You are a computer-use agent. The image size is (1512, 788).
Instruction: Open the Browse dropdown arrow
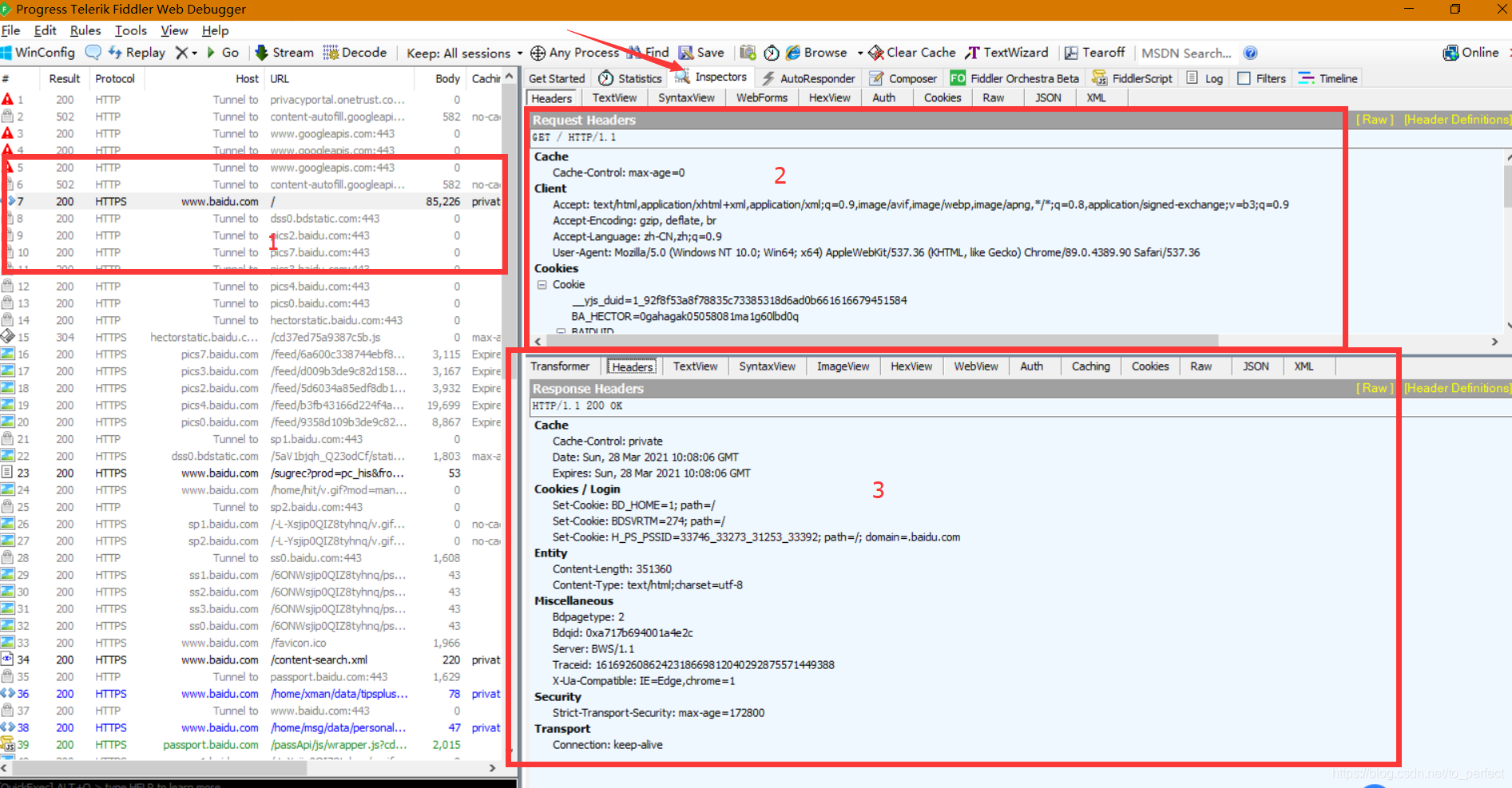pos(860,53)
